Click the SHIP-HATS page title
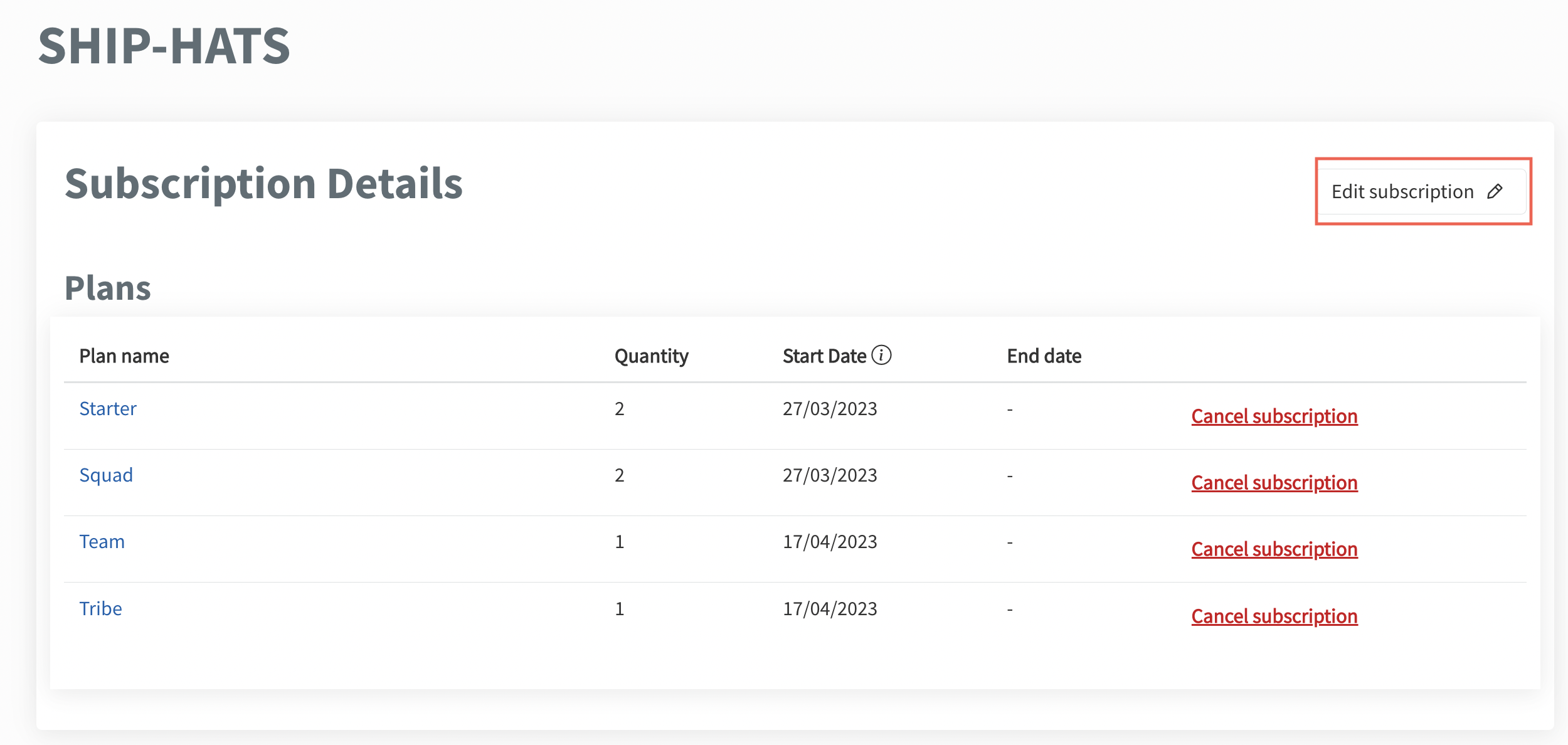 tap(164, 46)
